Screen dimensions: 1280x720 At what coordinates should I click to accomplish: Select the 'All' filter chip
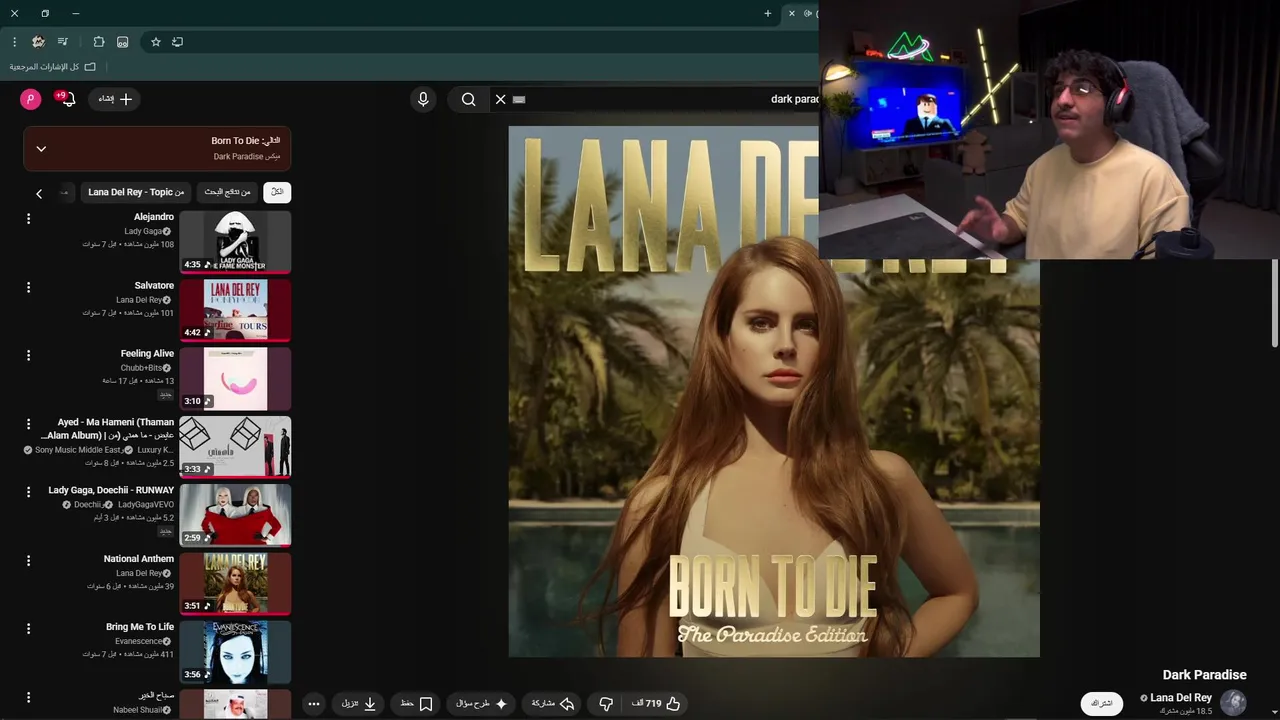277,192
